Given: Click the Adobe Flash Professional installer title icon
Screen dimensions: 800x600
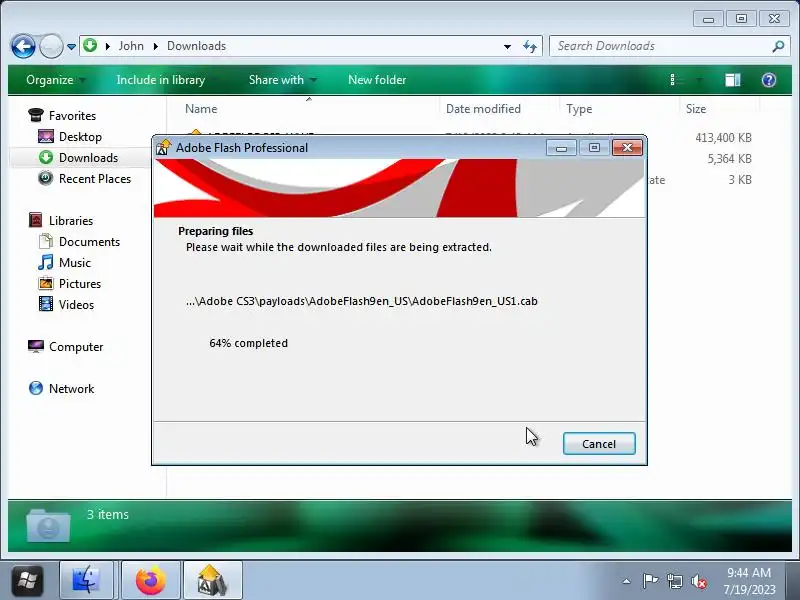Looking at the screenshot, I should 163,147.
